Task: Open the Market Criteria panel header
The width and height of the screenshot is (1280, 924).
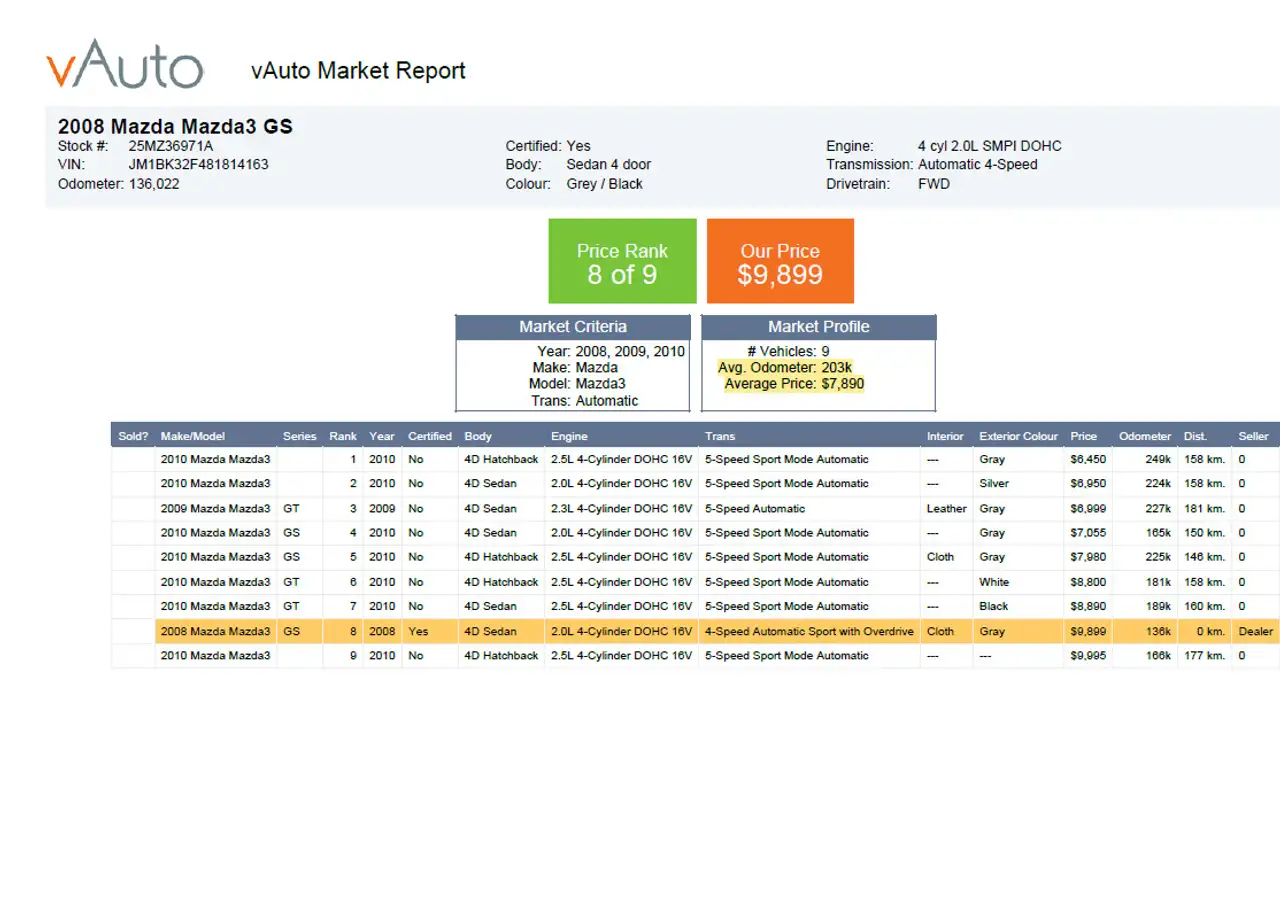Action: pyautogui.click(x=573, y=327)
